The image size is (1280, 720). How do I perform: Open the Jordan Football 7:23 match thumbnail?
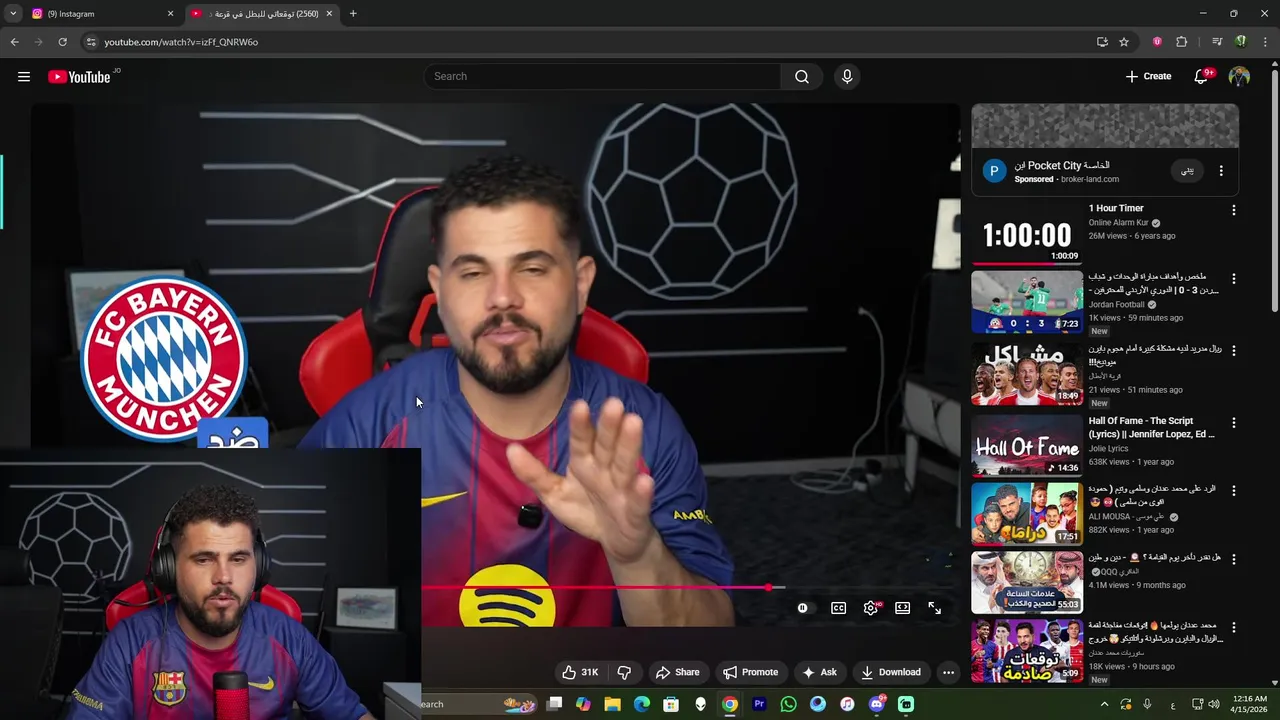click(x=1027, y=302)
